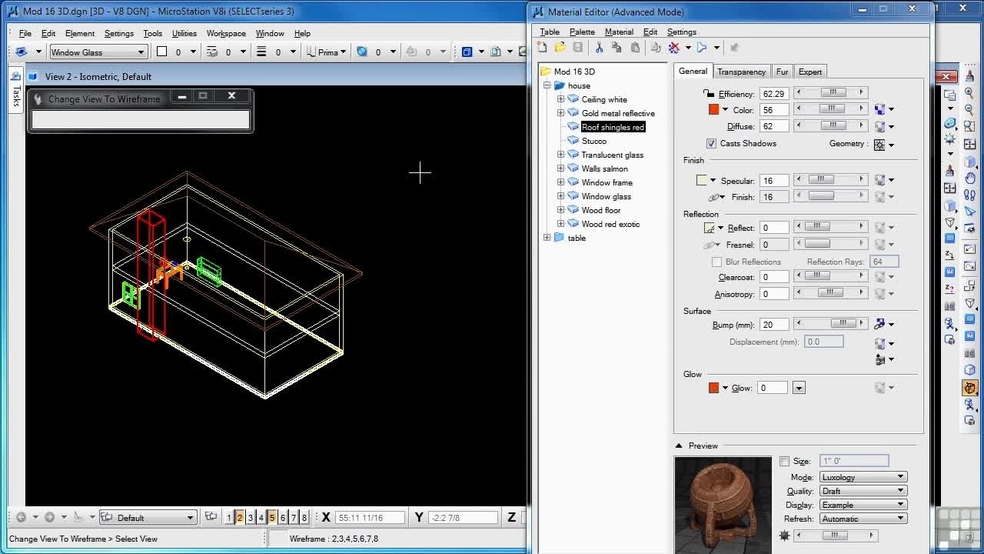Screen dimensions: 984x554
Task: Click View 2 window icon in title bar
Action: pos(33,77)
